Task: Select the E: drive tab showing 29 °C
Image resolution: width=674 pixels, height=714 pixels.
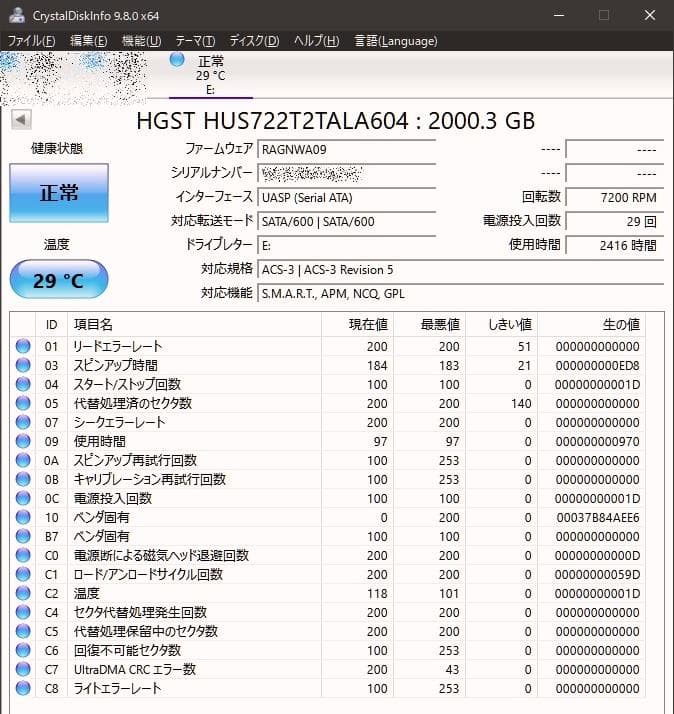Action: pos(210,75)
